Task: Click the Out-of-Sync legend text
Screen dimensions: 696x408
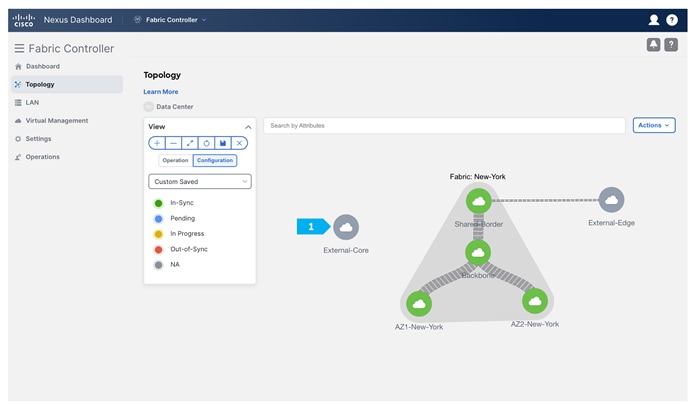Action: click(x=189, y=249)
